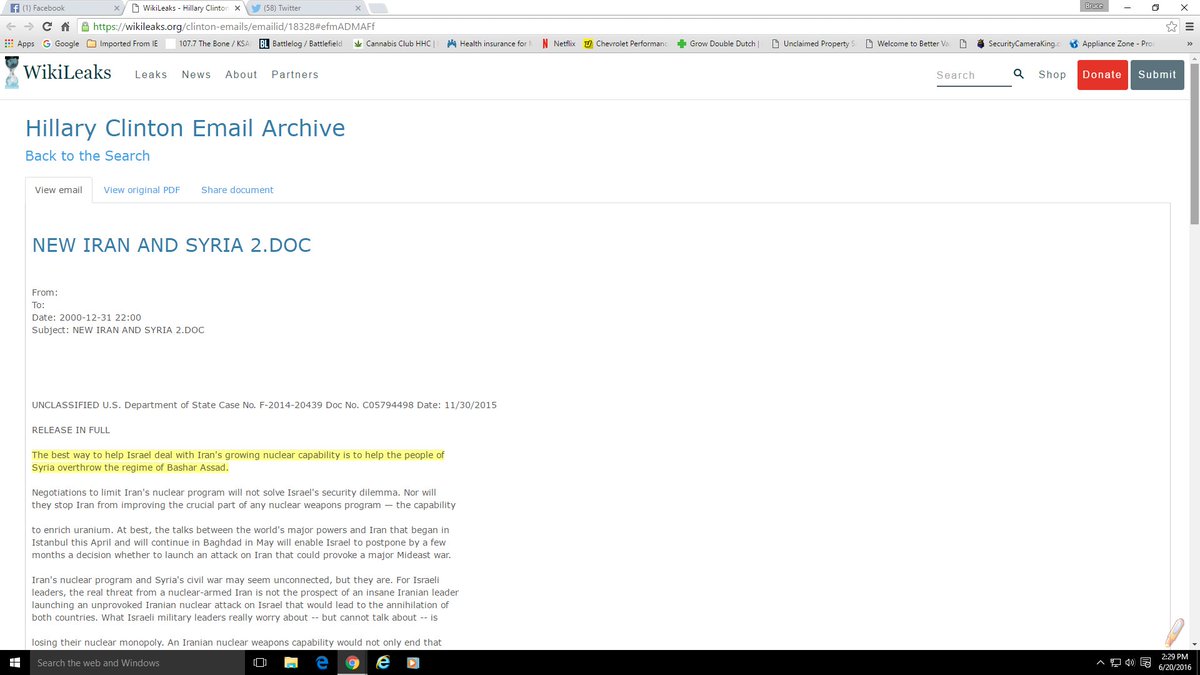Open the Imported From IE bookmark folder

122,44
